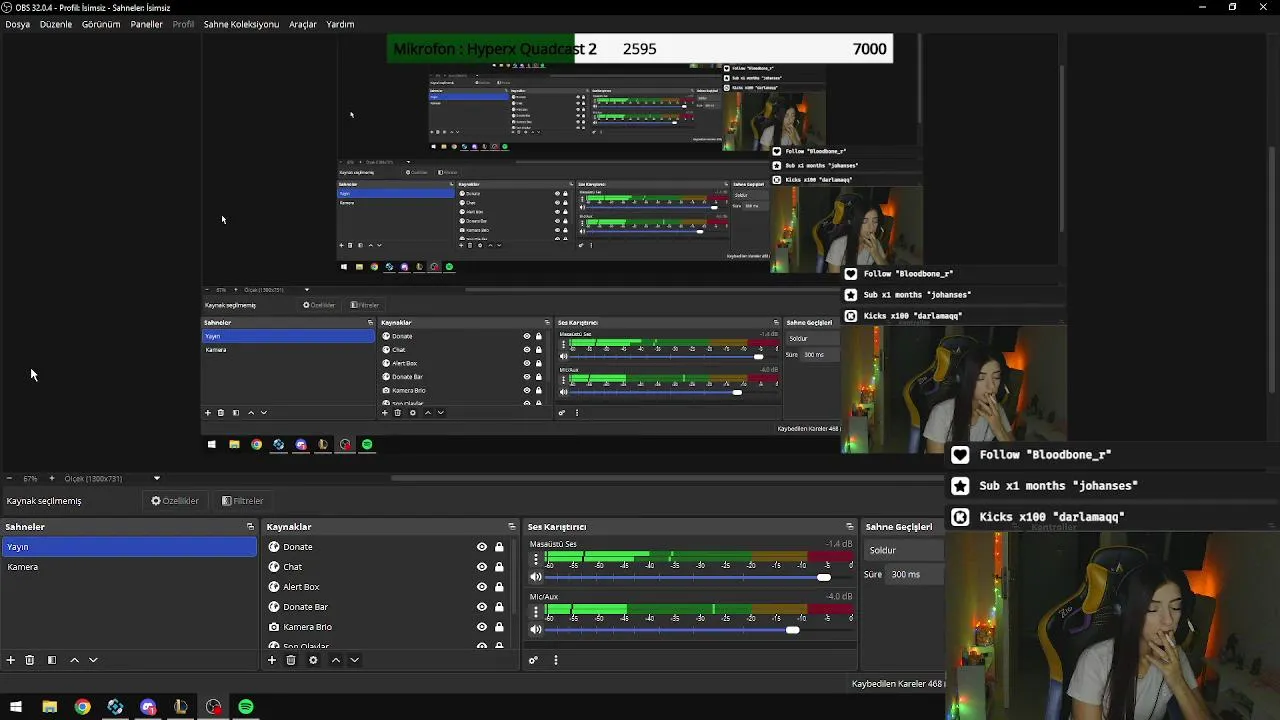Zoom in the preview with plus icon
The width and height of the screenshot is (1280, 720).
pos(52,478)
